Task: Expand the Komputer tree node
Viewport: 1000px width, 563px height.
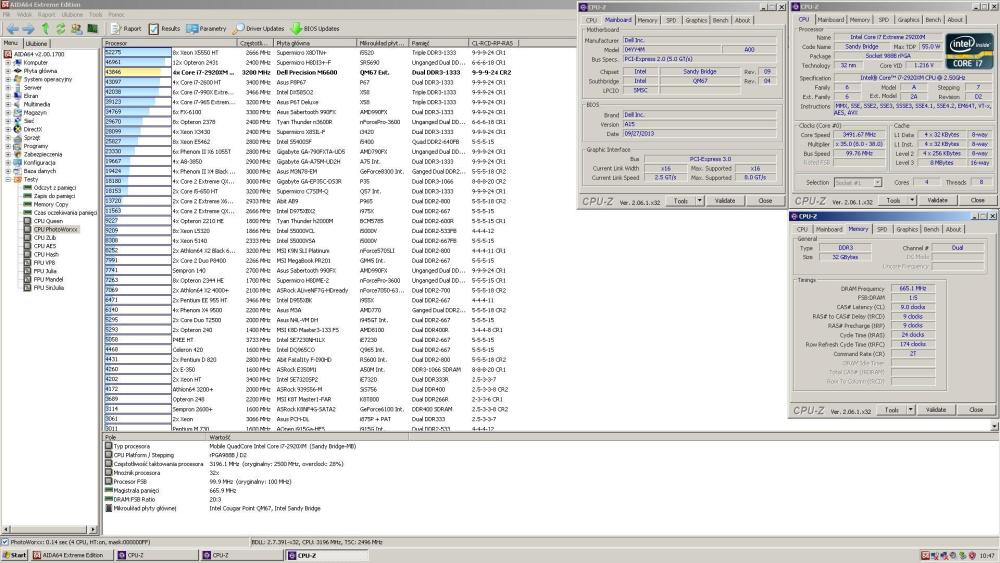Action: click(8, 62)
